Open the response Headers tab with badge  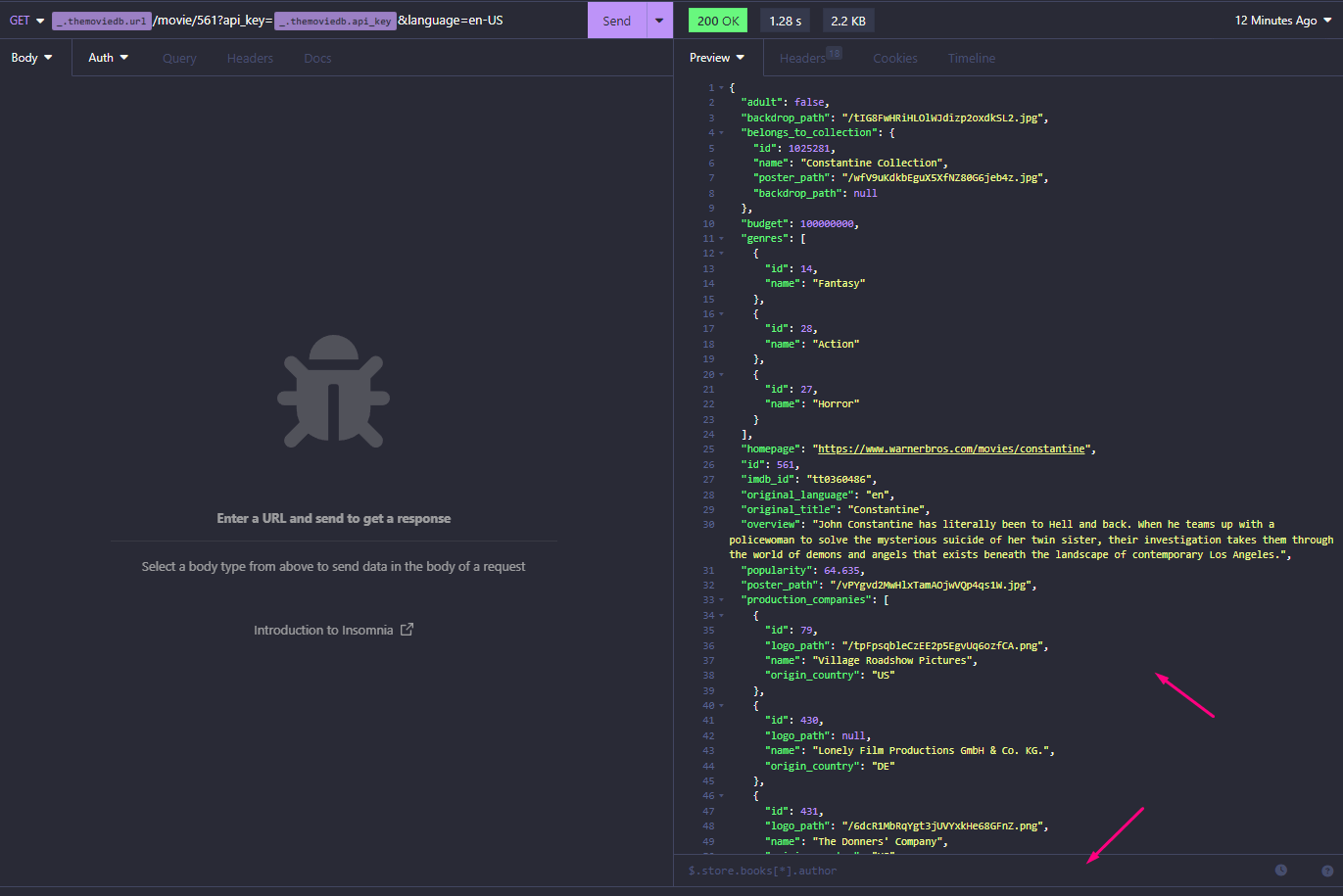[809, 58]
